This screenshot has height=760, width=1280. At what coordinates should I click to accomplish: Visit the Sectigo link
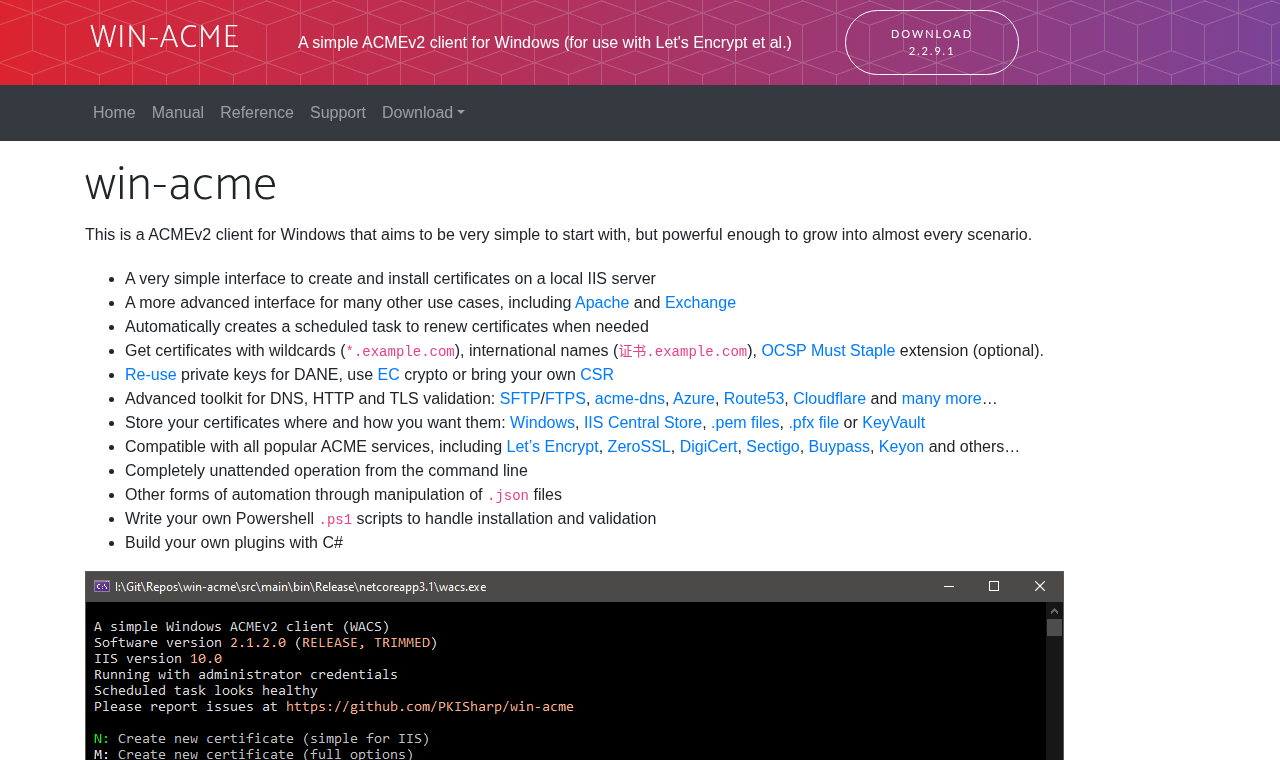[x=773, y=447]
